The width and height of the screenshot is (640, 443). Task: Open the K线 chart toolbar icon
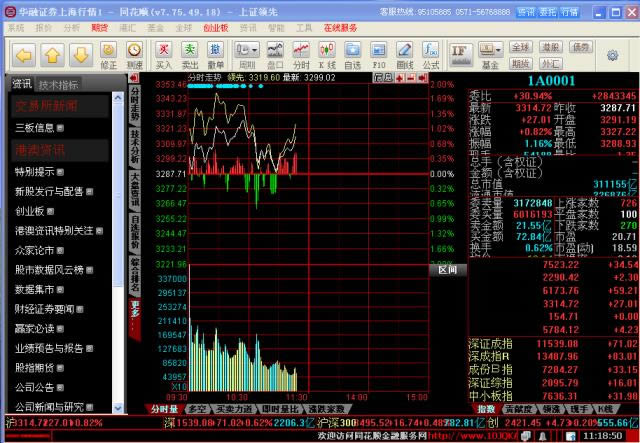(325, 52)
